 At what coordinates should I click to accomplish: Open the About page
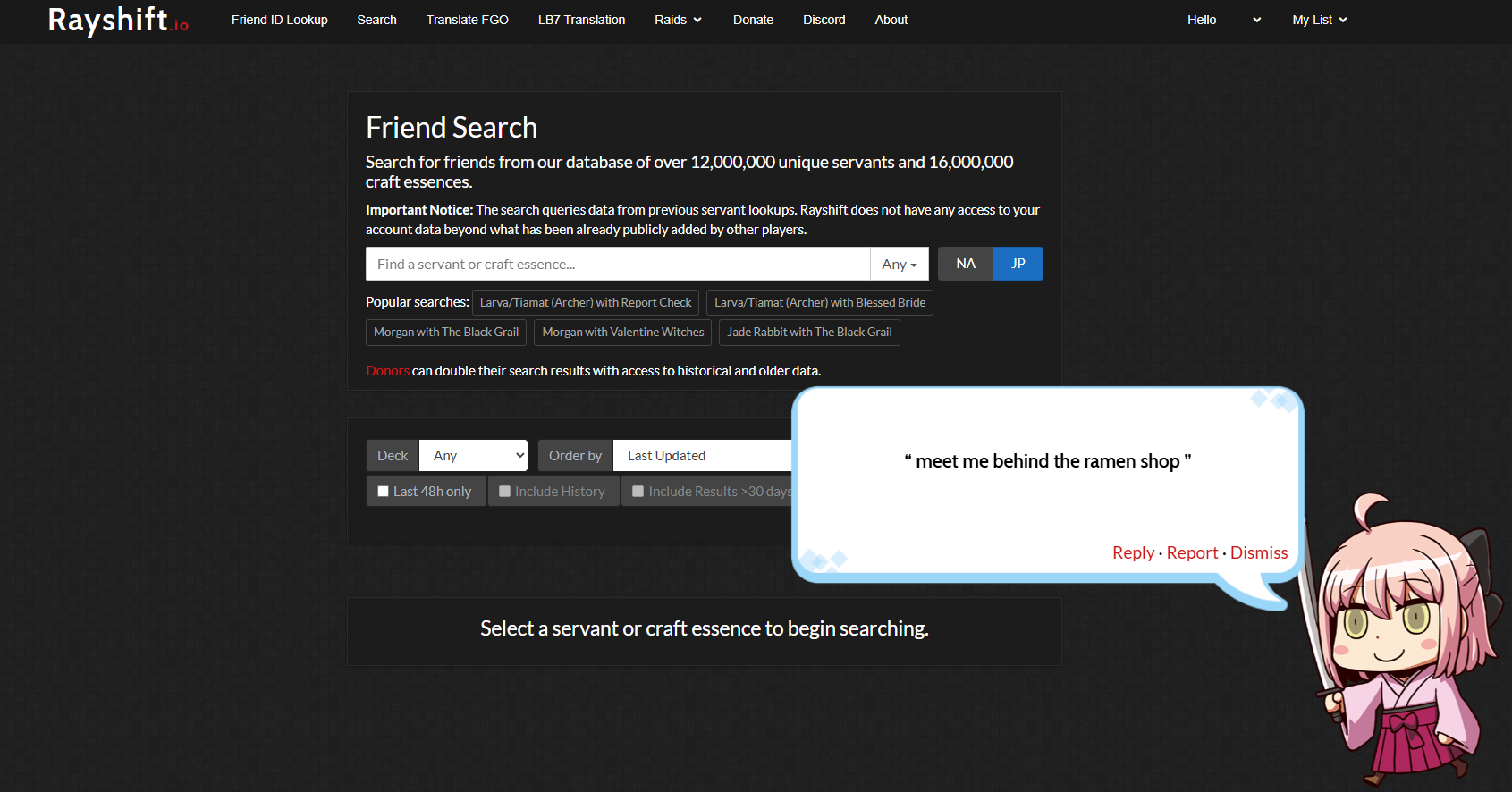(x=891, y=20)
